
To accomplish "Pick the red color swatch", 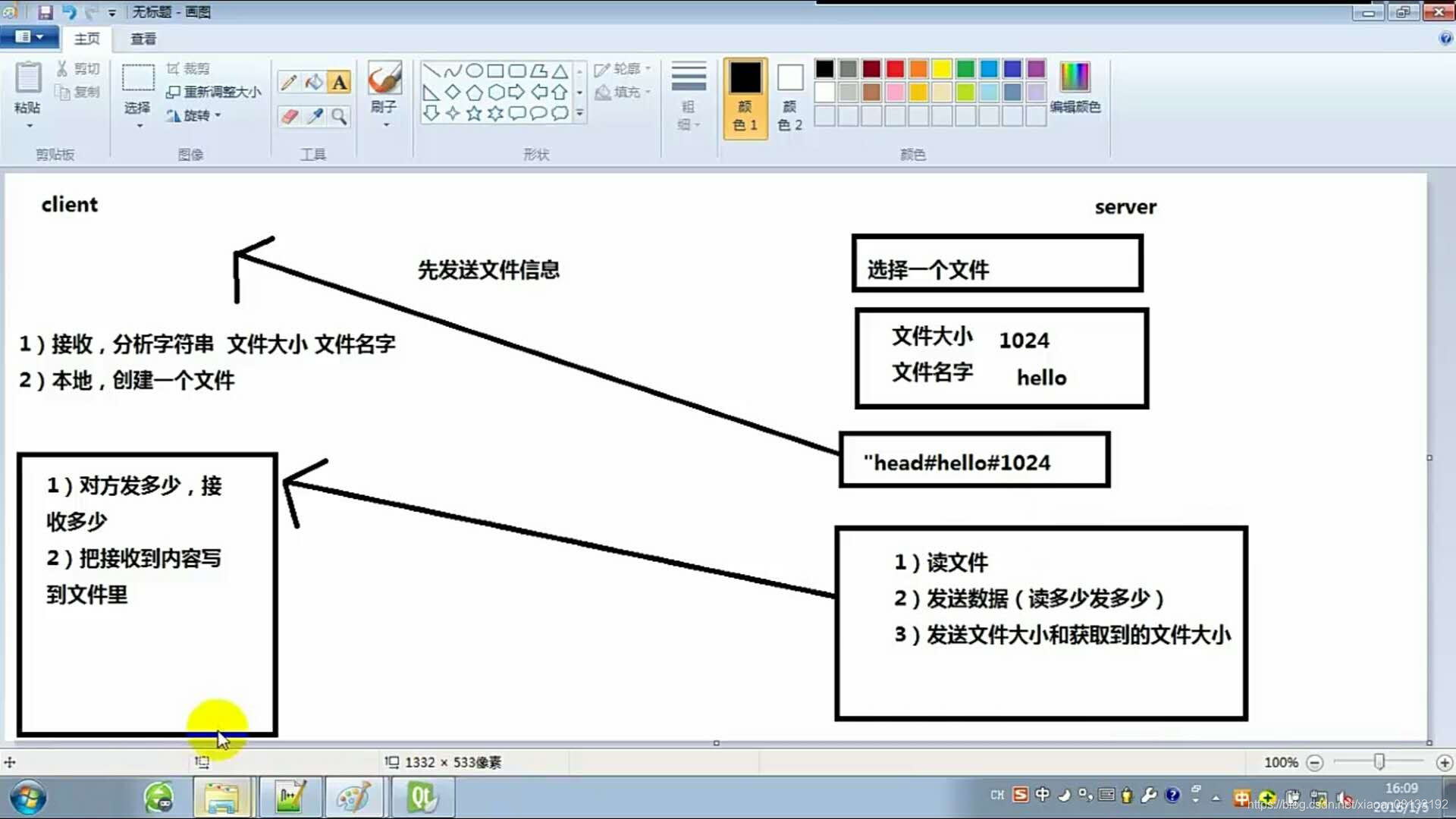I will coord(895,69).
